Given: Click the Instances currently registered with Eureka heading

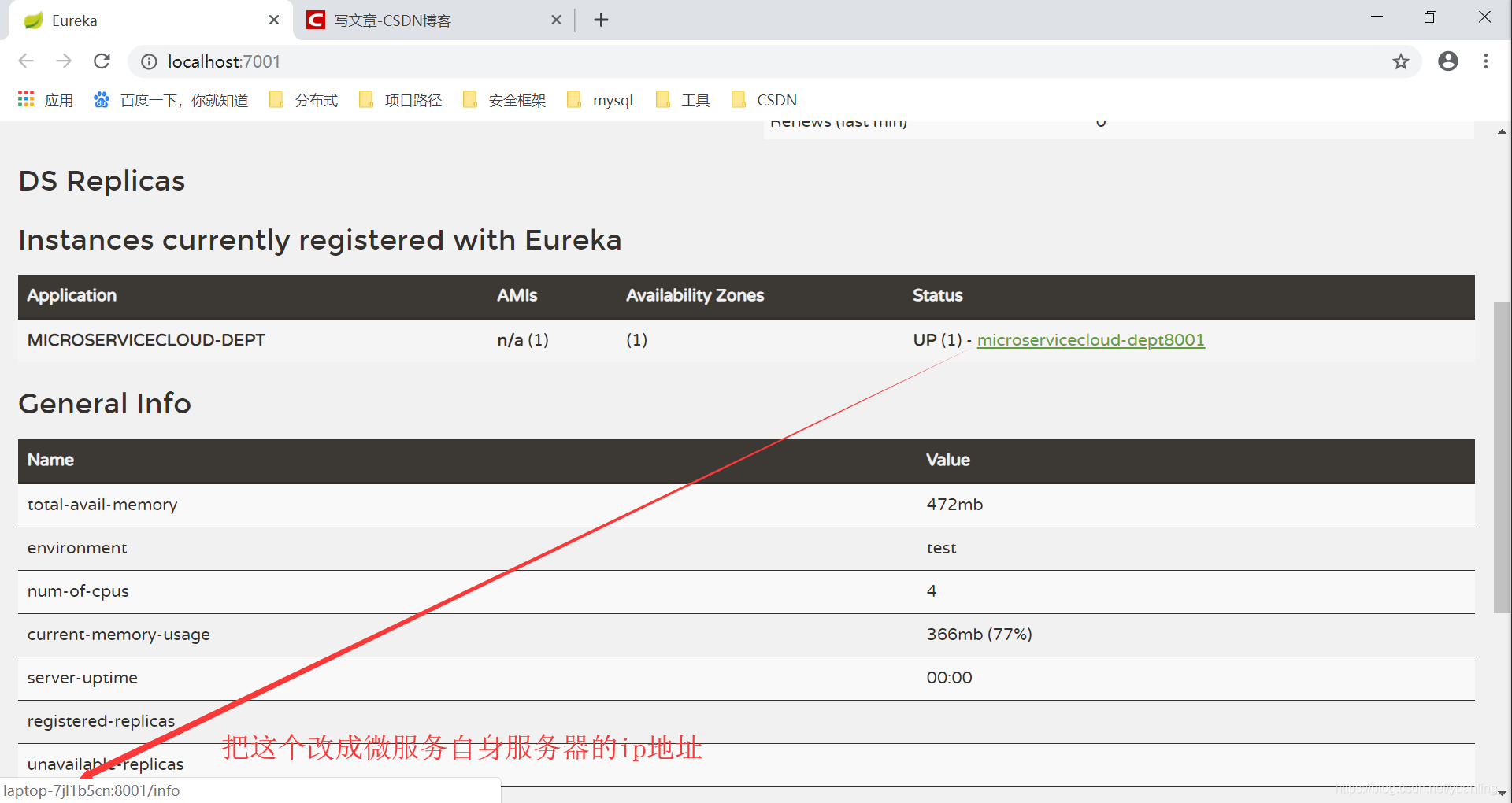Looking at the screenshot, I should pyautogui.click(x=320, y=240).
